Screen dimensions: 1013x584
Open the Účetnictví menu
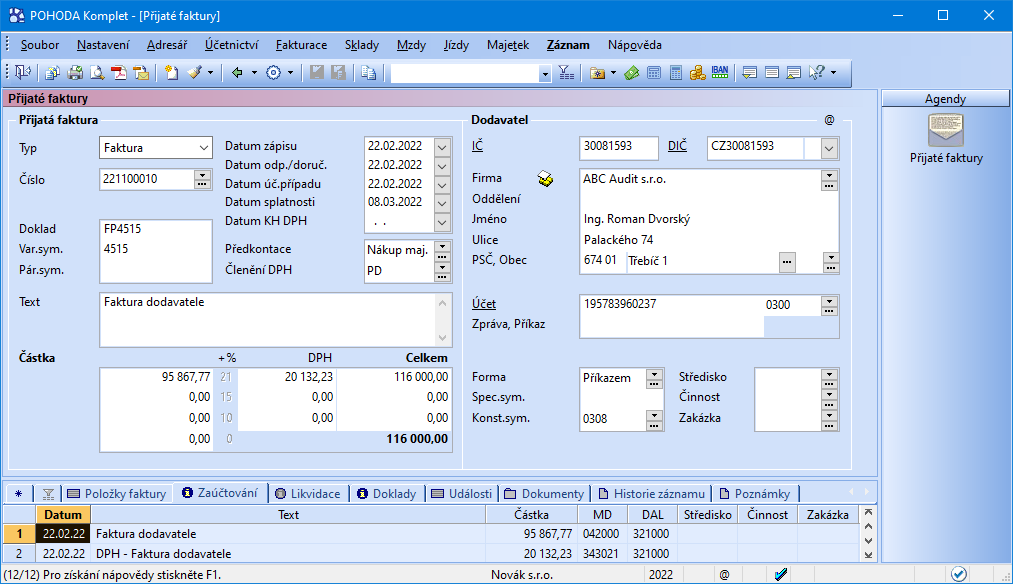click(x=231, y=45)
